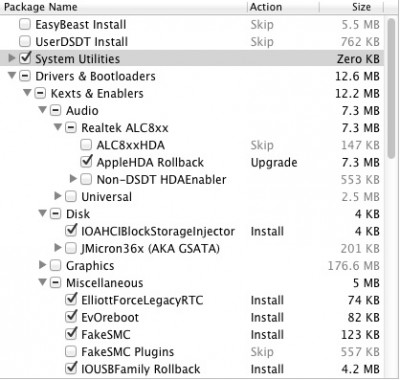The image size is (400, 380).
Task: Uncheck ElliottForceLegacyRTC
Action: coord(71,300)
